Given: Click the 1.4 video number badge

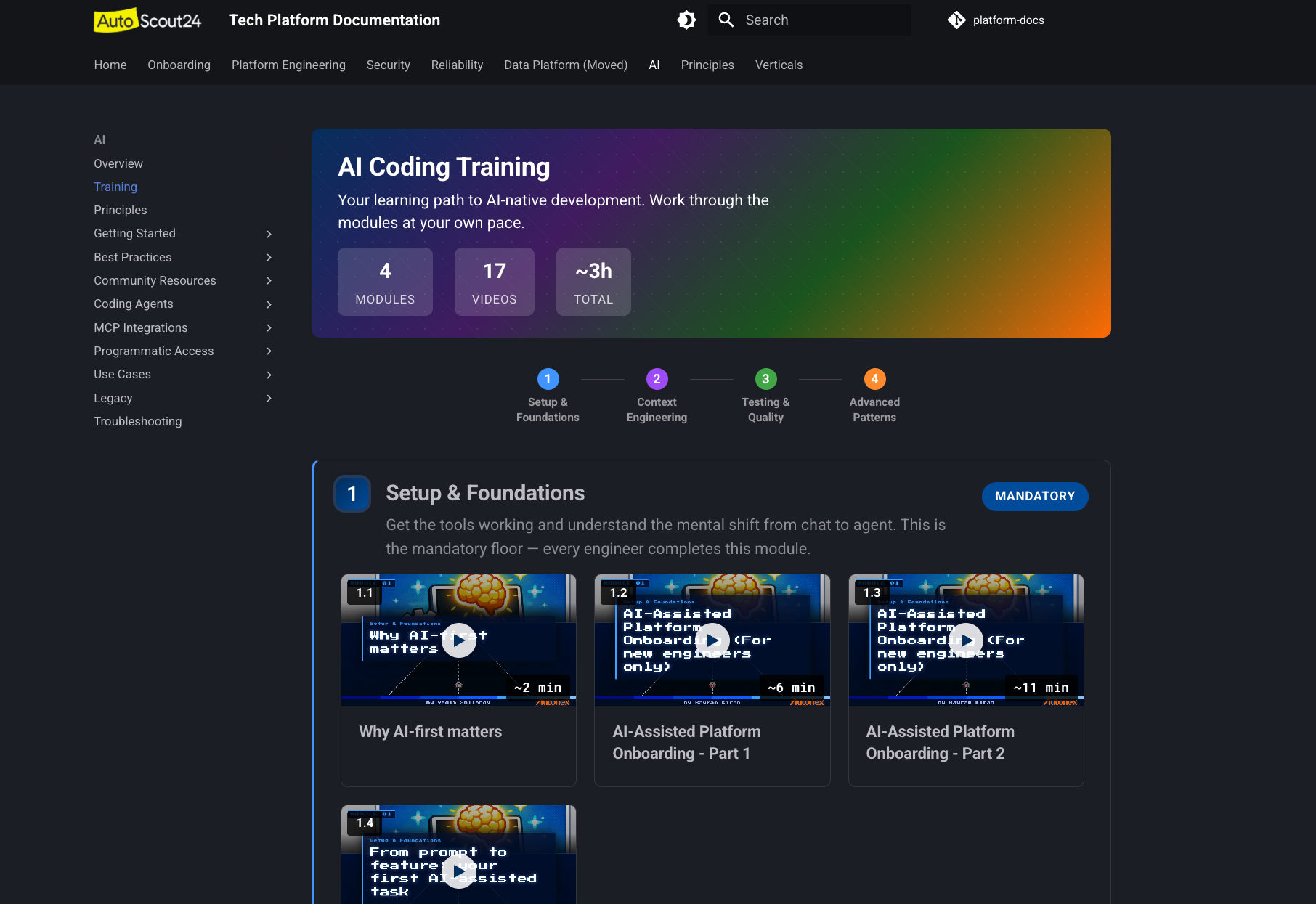Looking at the screenshot, I should pyautogui.click(x=365, y=823).
